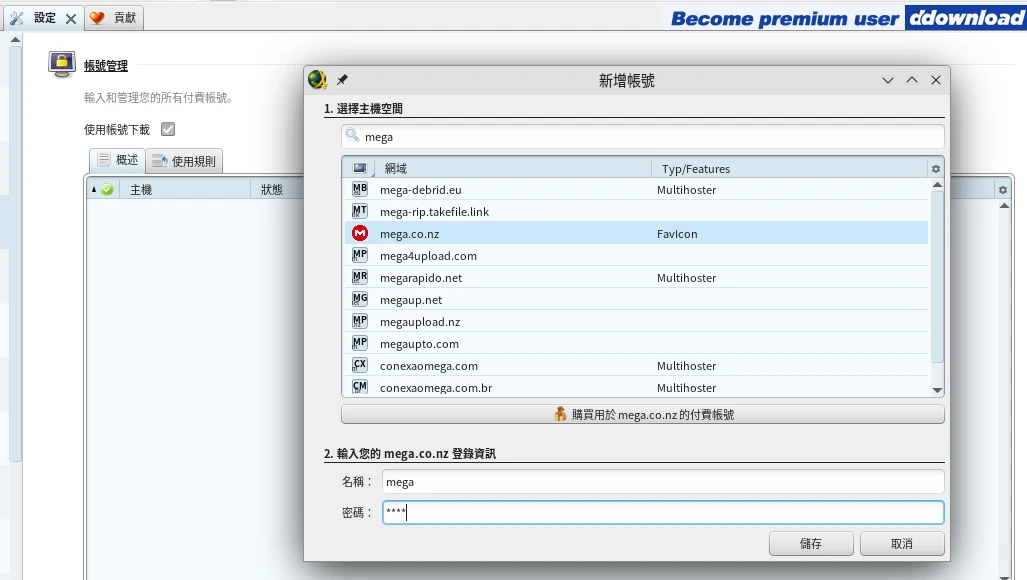Click the tools icon on 設定 tab
This screenshot has width=1027, height=580.
tap(17, 18)
